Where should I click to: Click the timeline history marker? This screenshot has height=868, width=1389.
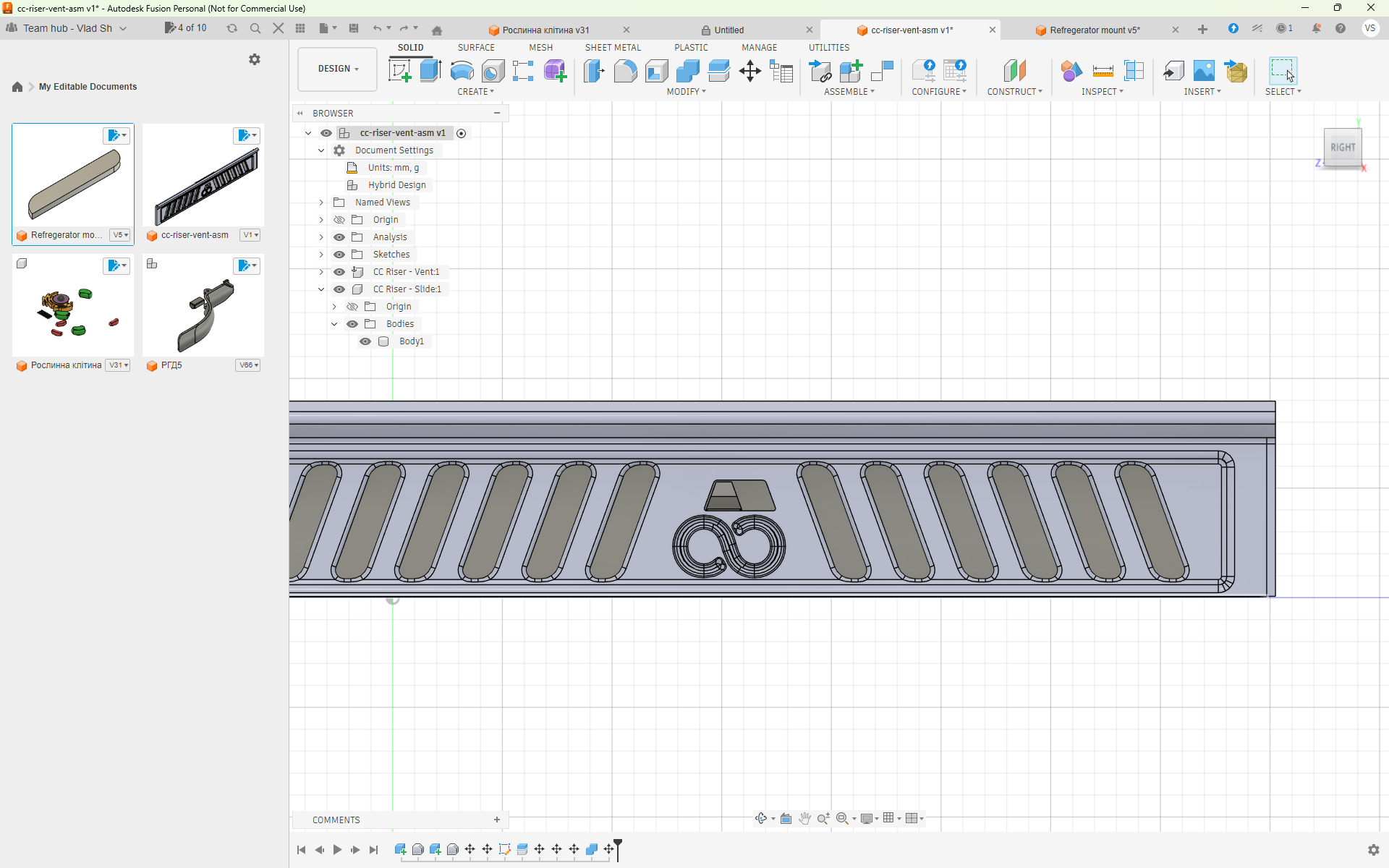point(618,849)
